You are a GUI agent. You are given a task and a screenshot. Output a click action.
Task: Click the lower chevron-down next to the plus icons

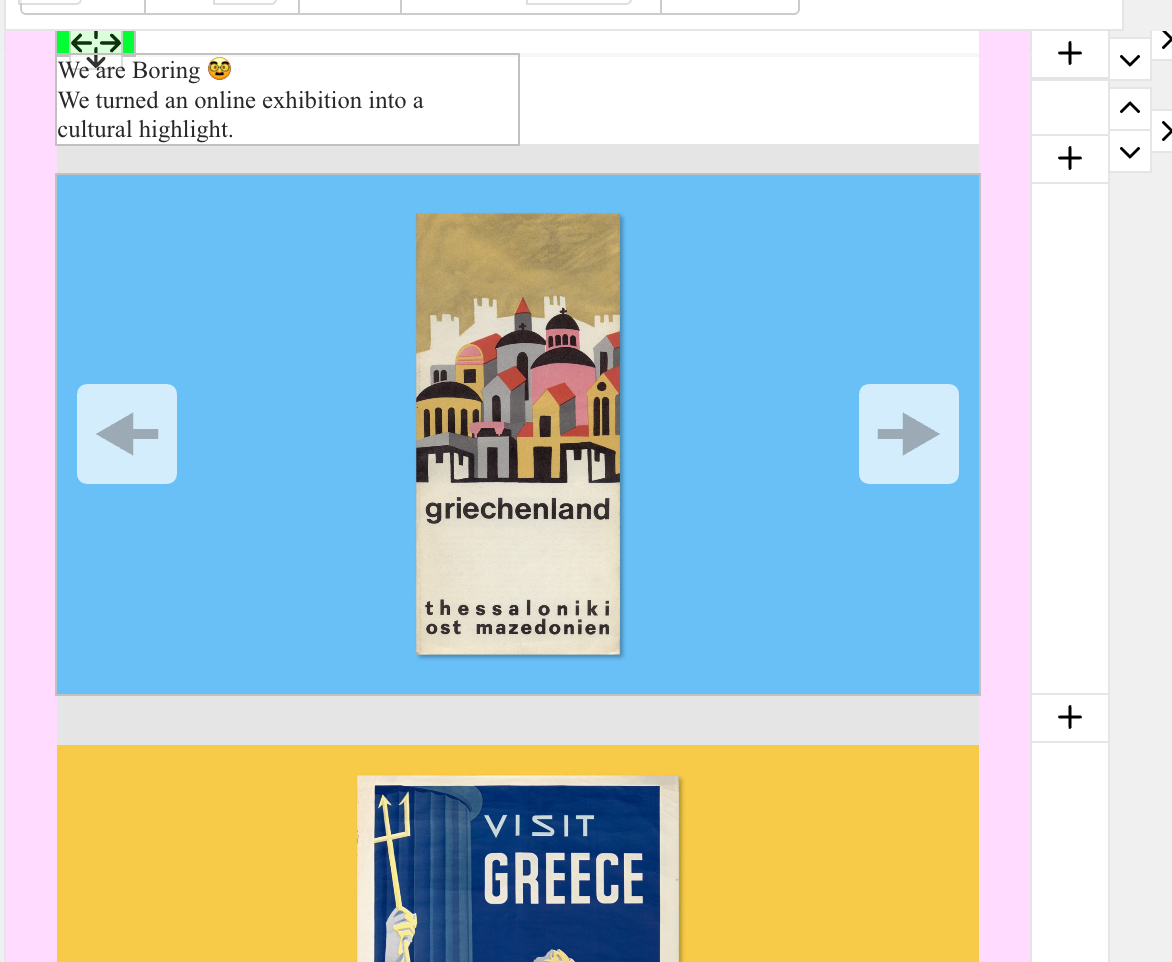(1129, 152)
